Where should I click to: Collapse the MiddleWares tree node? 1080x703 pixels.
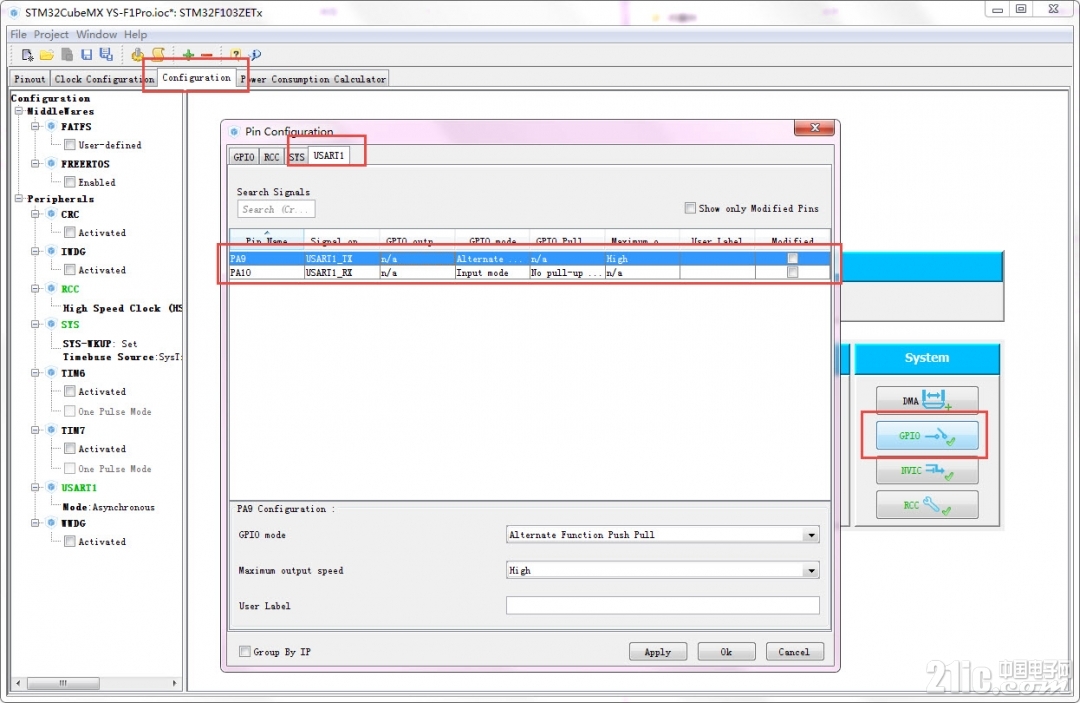click(x=19, y=111)
